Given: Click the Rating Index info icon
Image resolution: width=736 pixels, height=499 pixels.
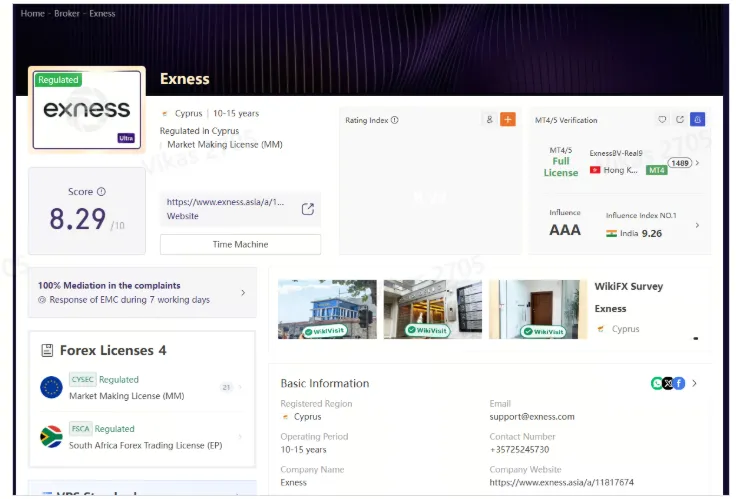Looking at the screenshot, I should click(395, 120).
